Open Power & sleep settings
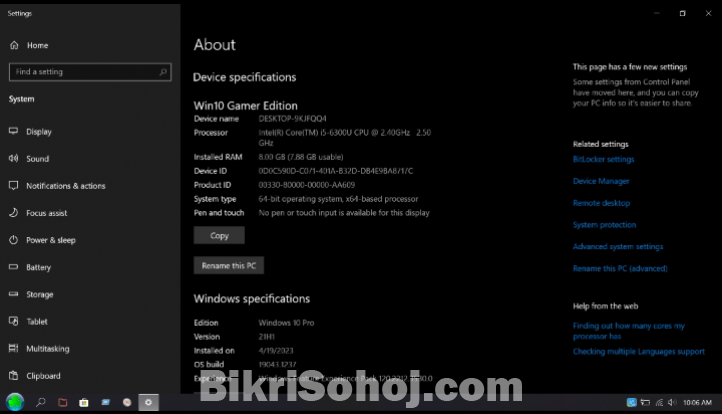 point(51,240)
